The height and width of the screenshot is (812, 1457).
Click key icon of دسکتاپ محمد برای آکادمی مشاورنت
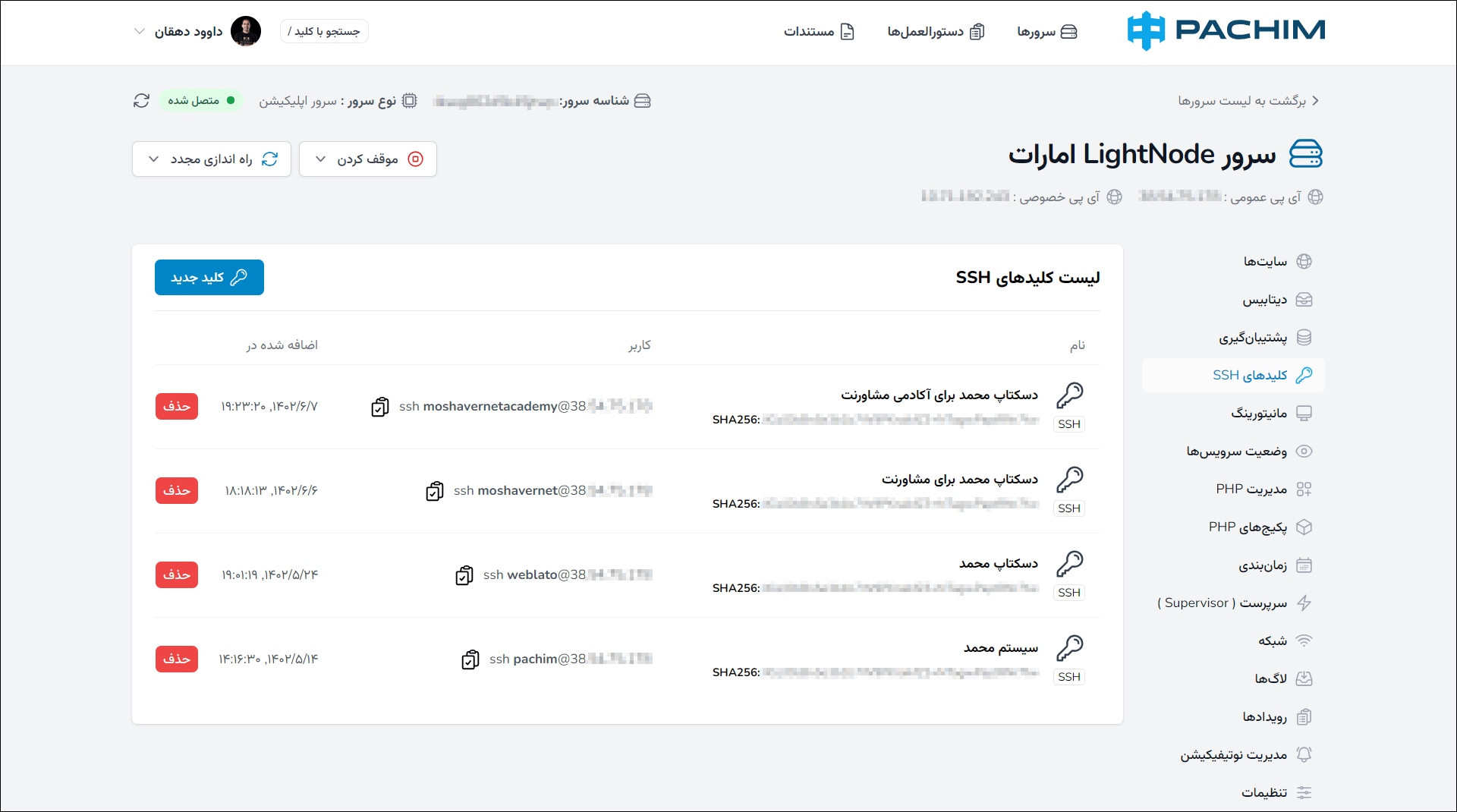pyautogui.click(x=1070, y=395)
